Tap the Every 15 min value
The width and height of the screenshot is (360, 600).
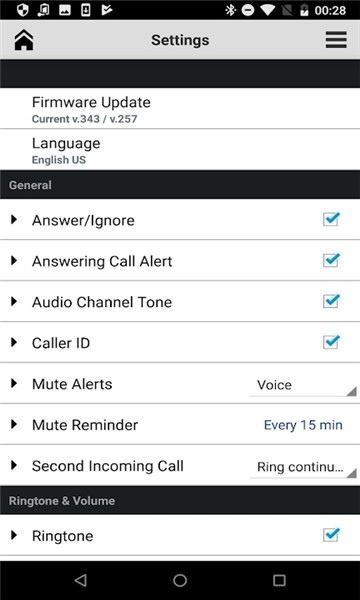pos(303,425)
